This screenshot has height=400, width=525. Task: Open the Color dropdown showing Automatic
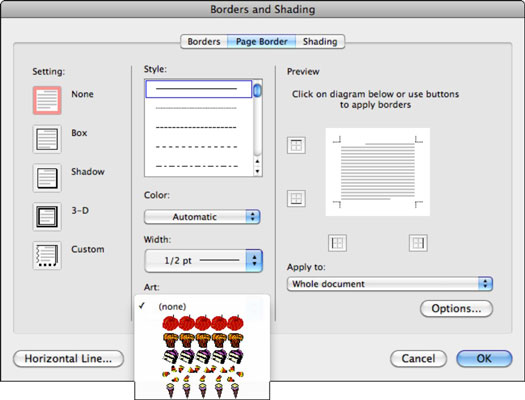[x=202, y=217]
